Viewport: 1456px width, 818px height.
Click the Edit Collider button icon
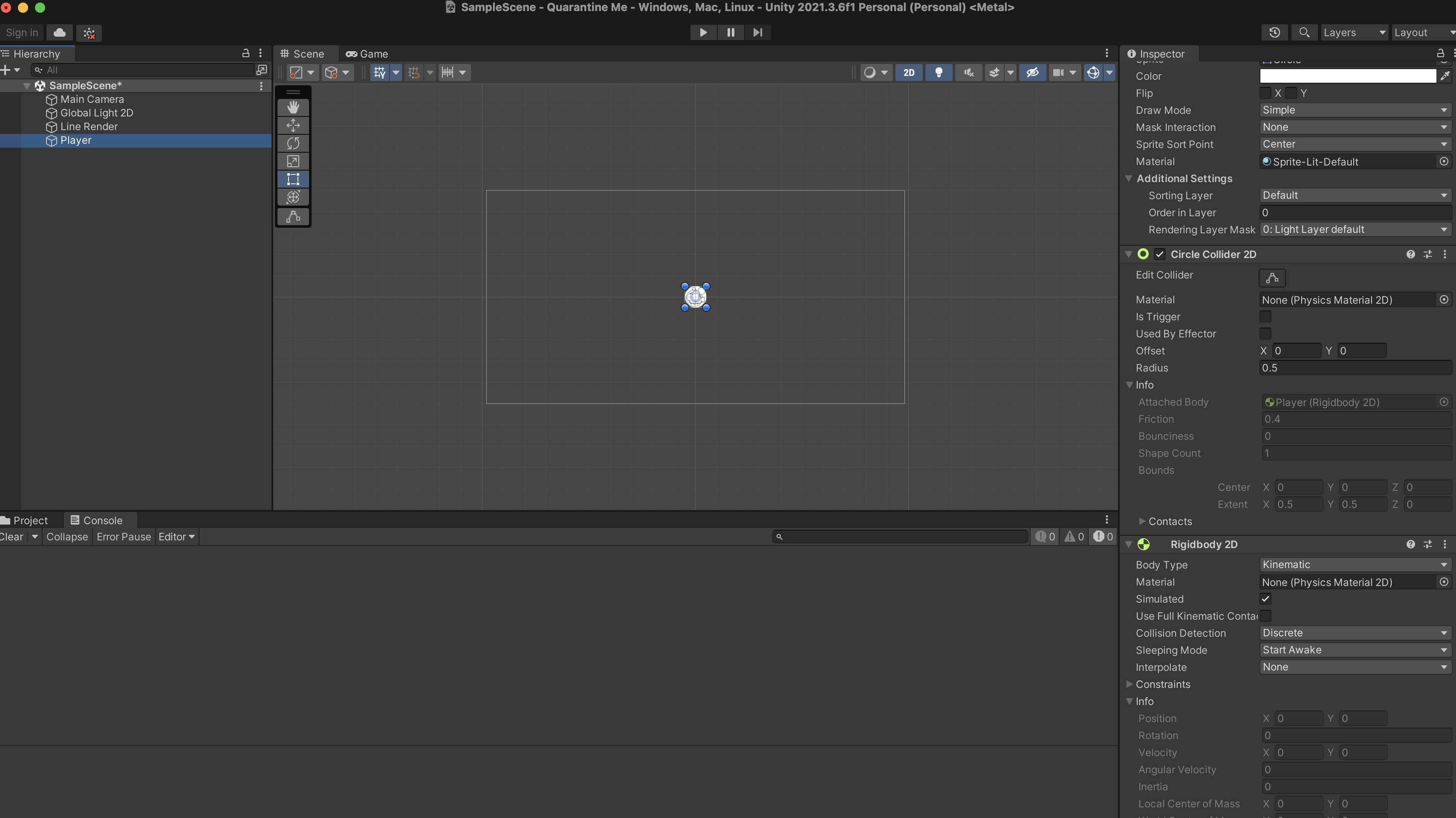(x=1272, y=278)
